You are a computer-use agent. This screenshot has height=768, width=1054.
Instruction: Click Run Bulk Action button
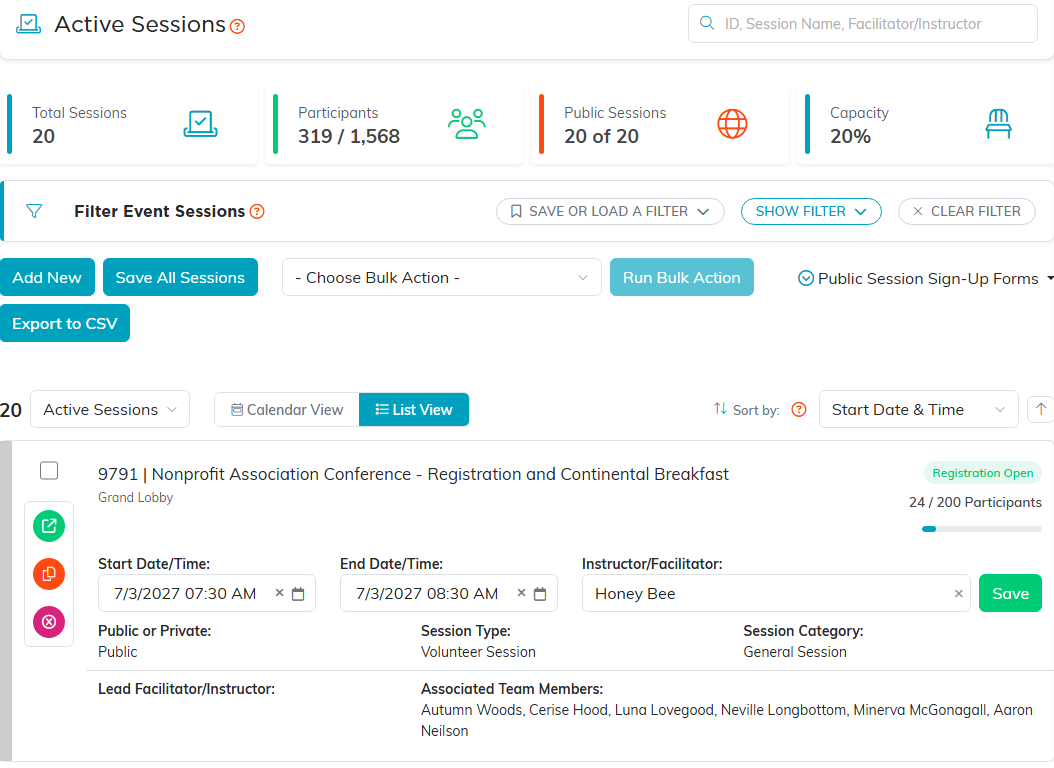(x=682, y=277)
